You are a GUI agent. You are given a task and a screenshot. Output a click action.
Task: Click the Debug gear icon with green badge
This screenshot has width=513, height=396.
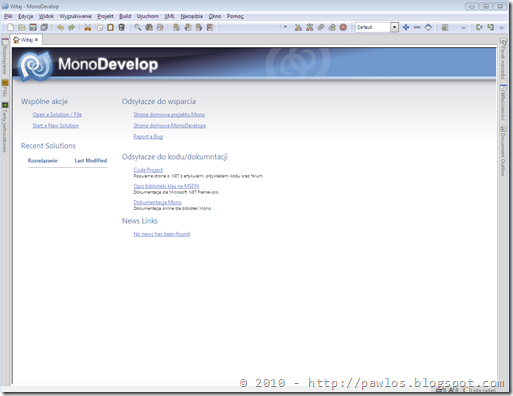pos(332,27)
